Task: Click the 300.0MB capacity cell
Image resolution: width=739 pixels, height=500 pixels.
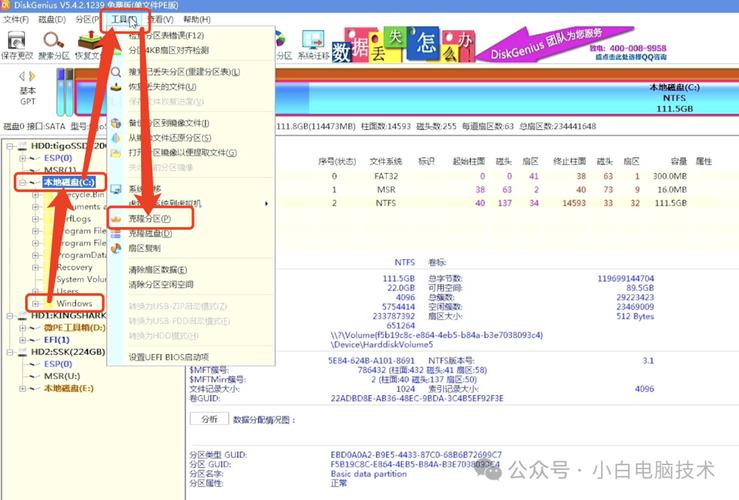Action: click(670, 176)
